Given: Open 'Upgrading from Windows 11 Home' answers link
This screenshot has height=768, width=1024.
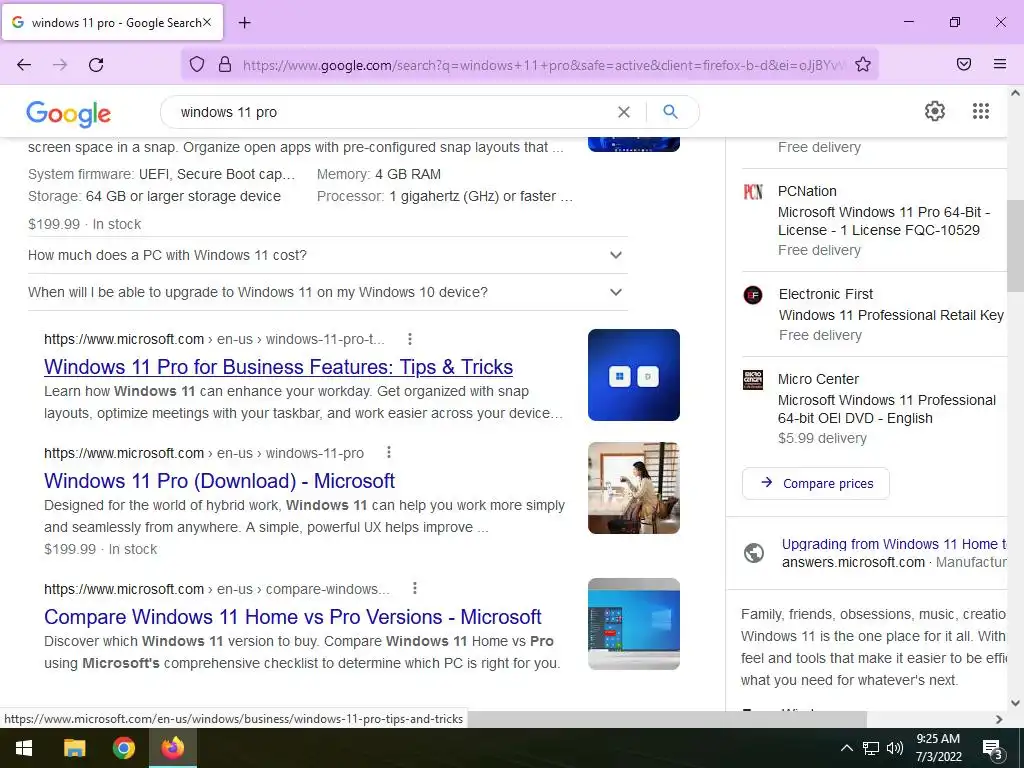Looking at the screenshot, I should [893, 544].
